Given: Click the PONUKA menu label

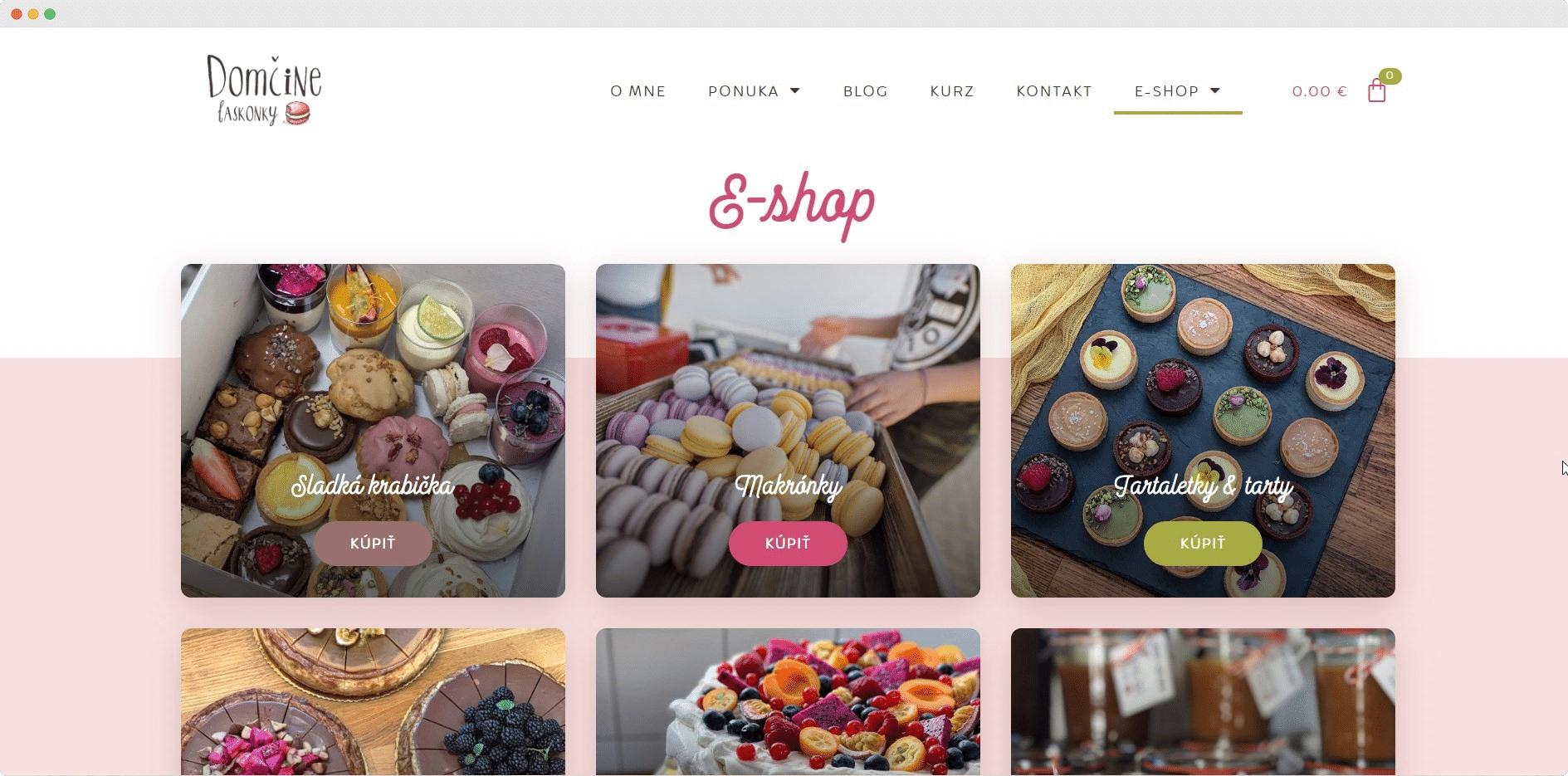Looking at the screenshot, I should [x=743, y=91].
